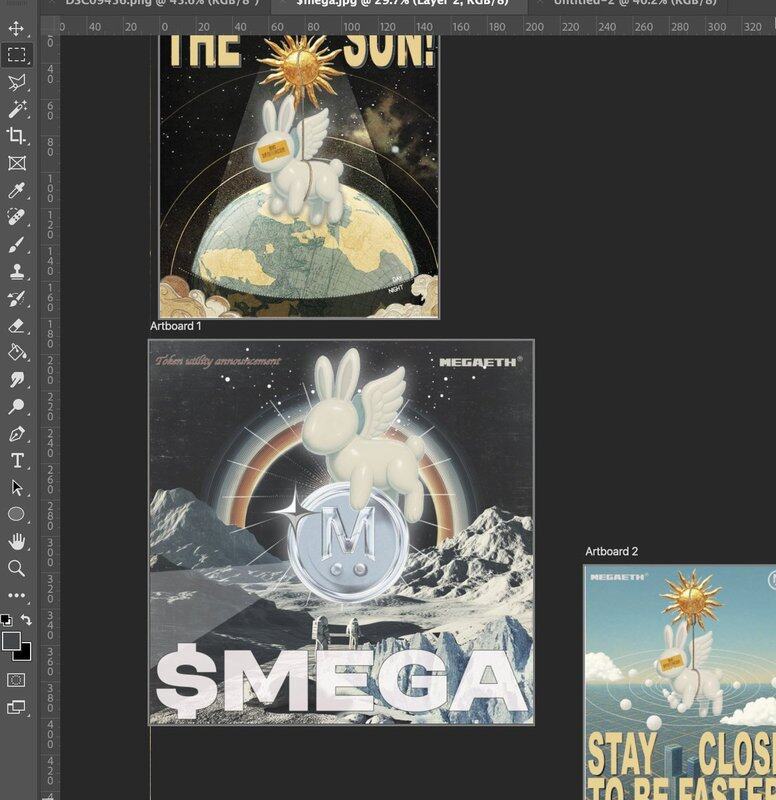Select the Move tool
The width and height of the screenshot is (776, 800).
tap(16, 28)
